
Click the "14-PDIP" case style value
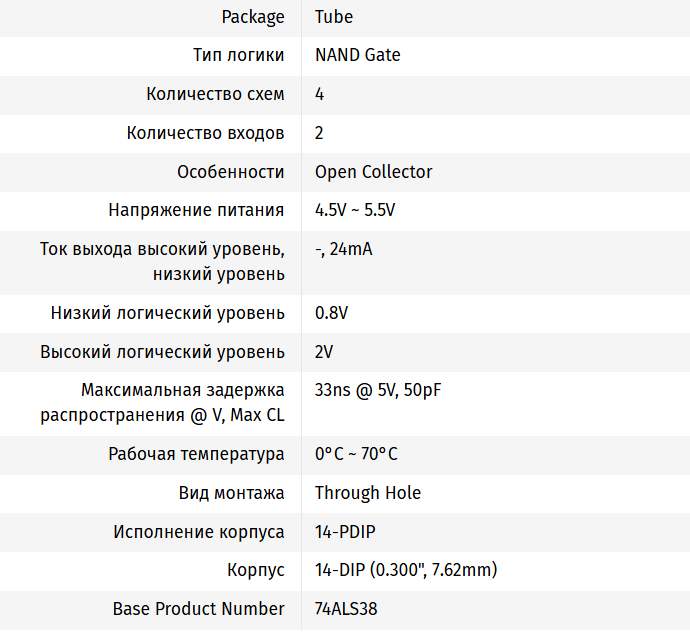(345, 532)
